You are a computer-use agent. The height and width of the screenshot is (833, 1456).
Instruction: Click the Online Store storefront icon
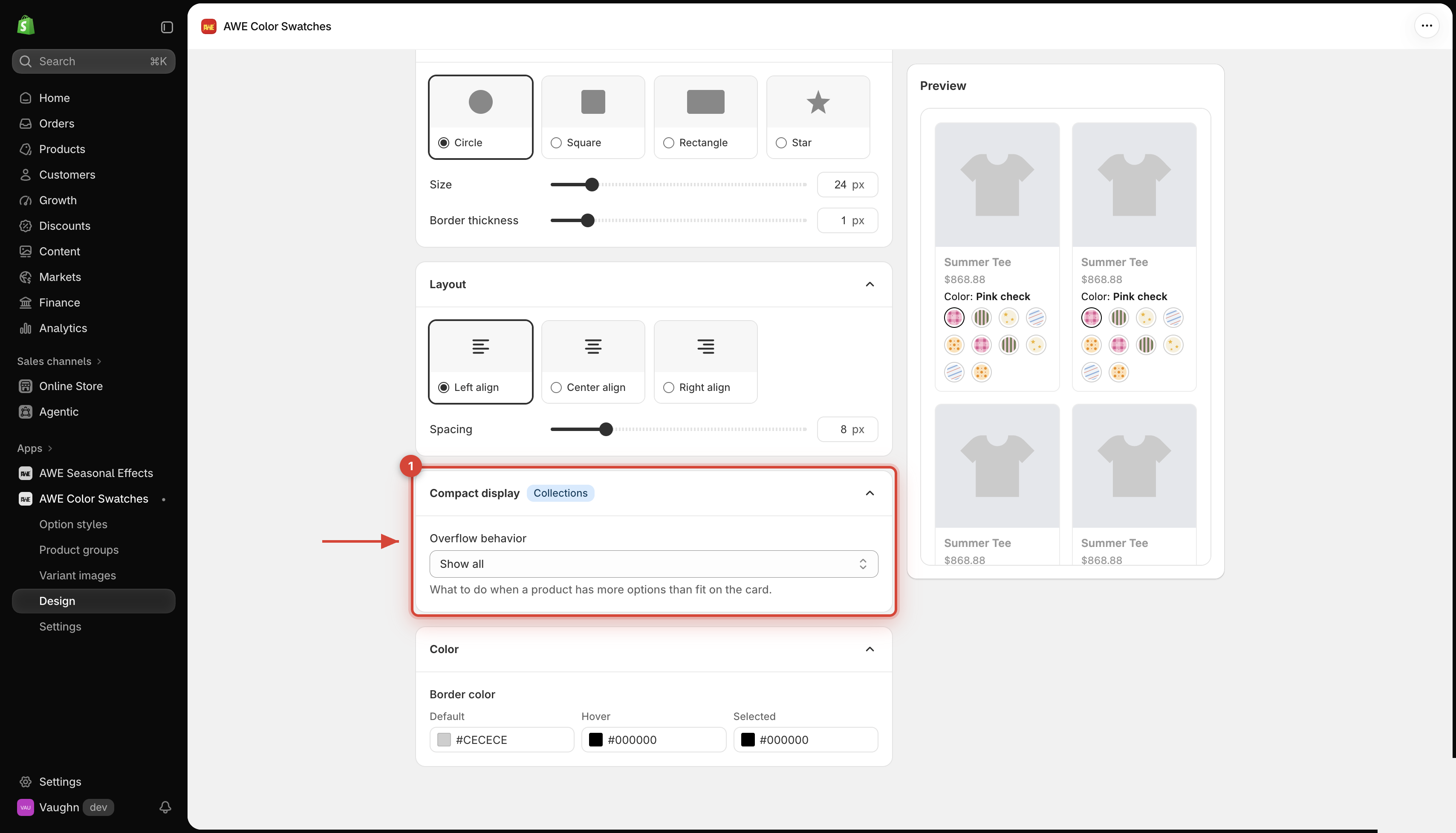(26, 386)
